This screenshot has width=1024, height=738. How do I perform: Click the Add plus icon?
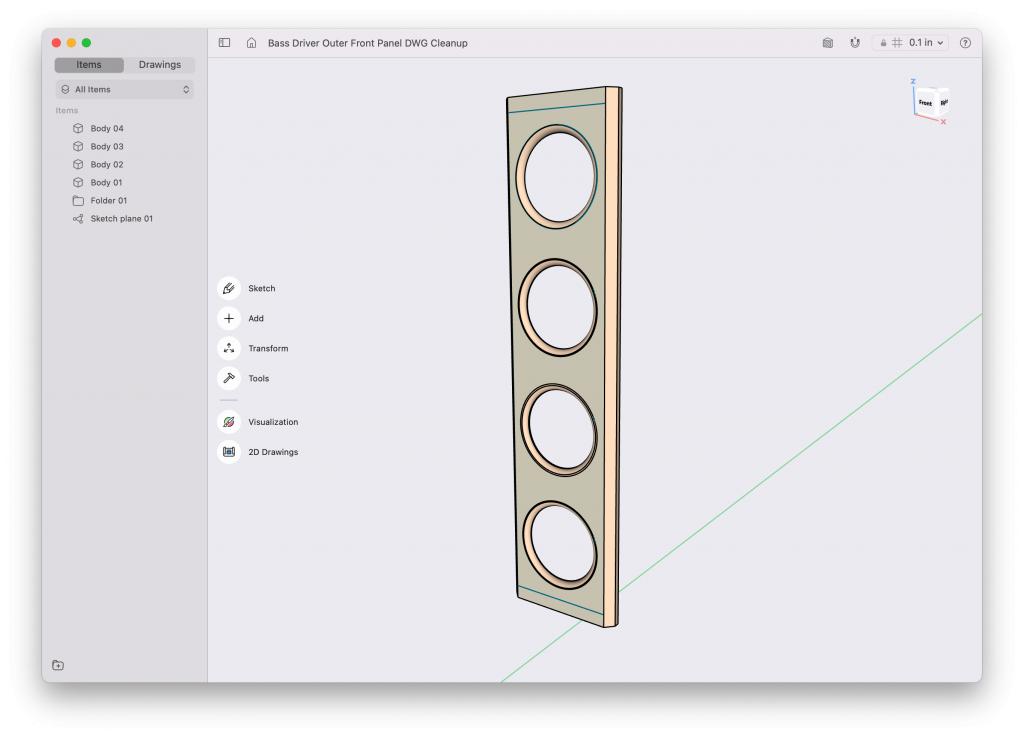click(x=229, y=318)
